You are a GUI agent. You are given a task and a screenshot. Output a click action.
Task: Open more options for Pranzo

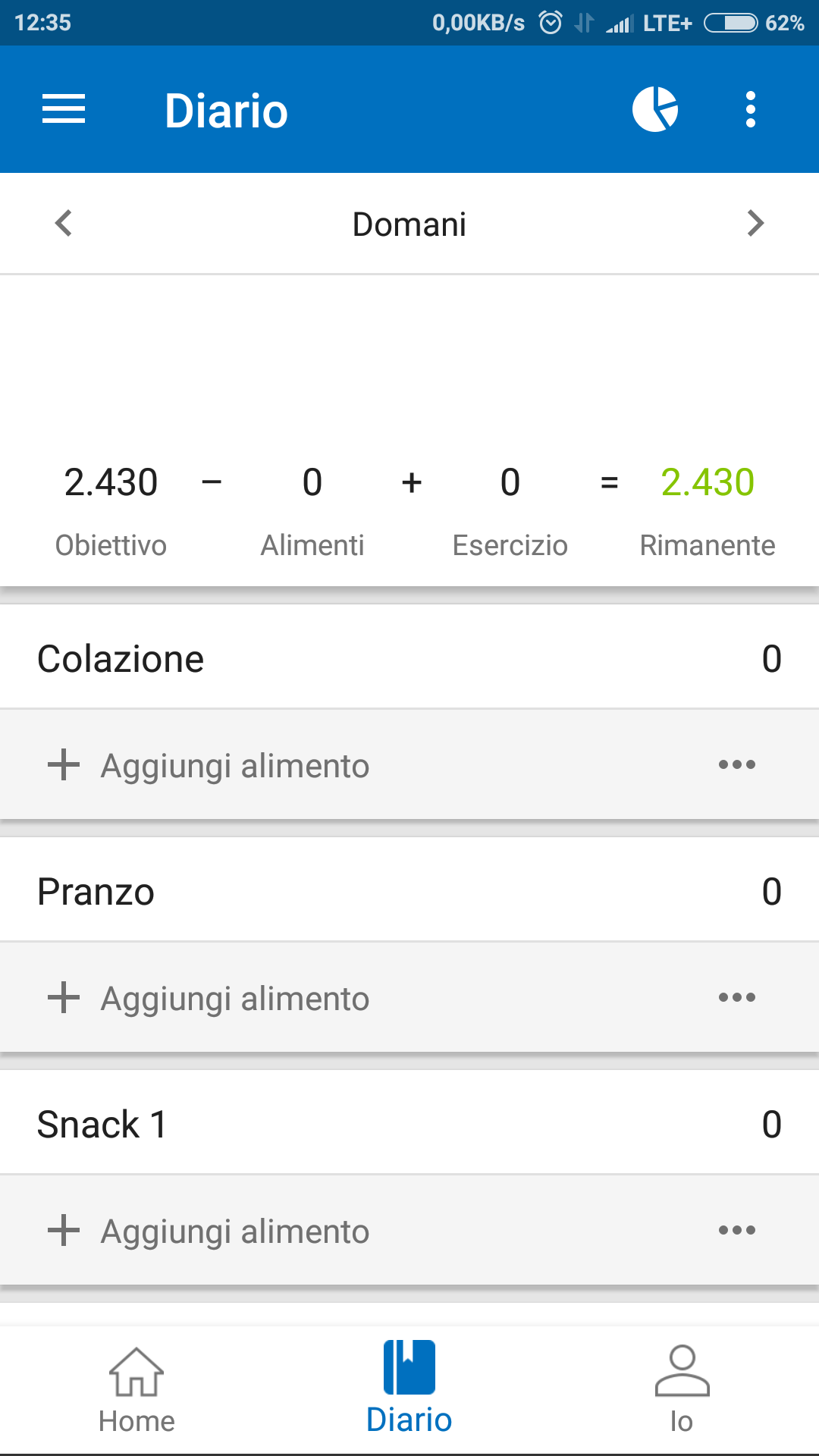(736, 997)
